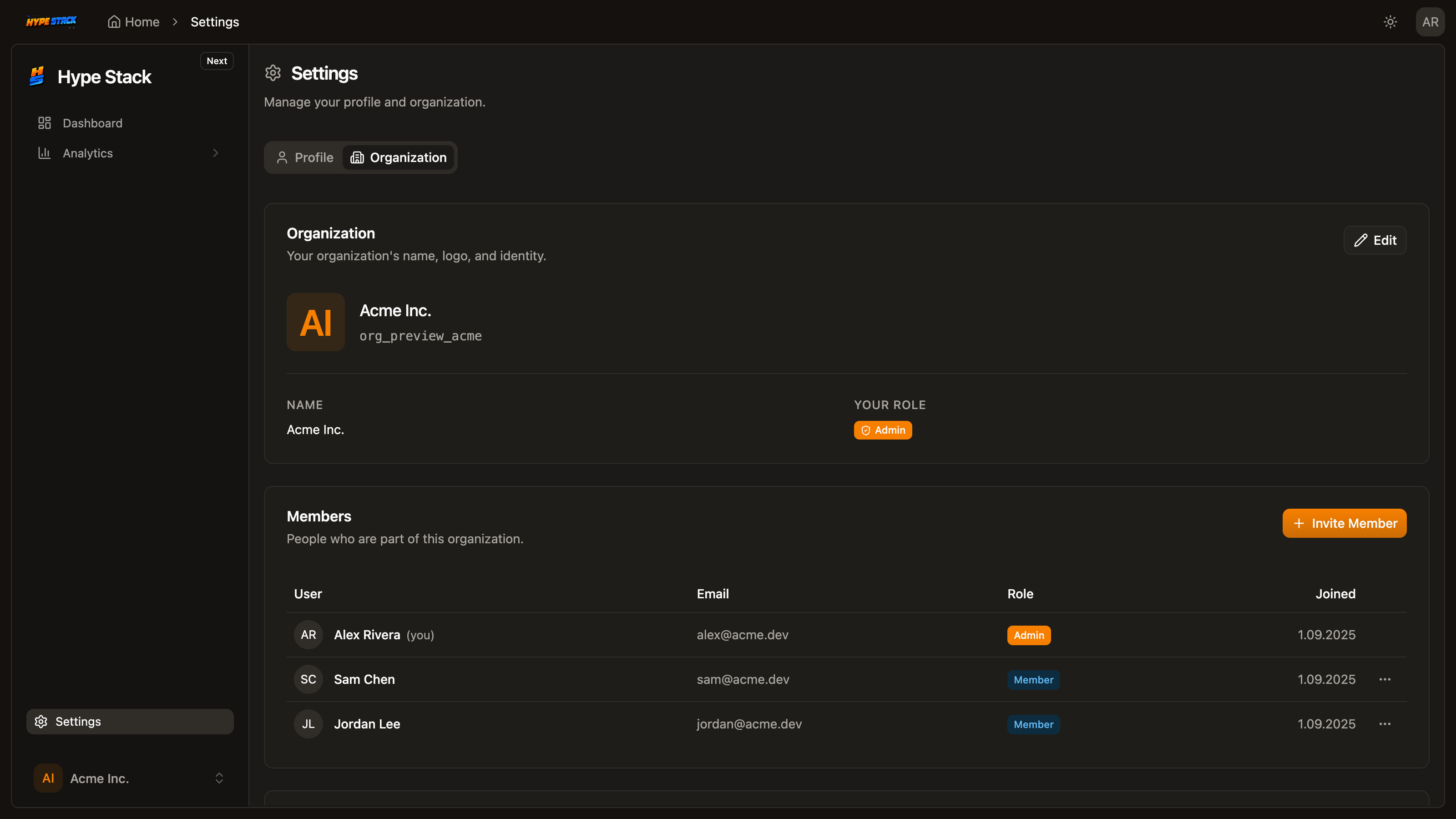Click the Email column header

713,593
